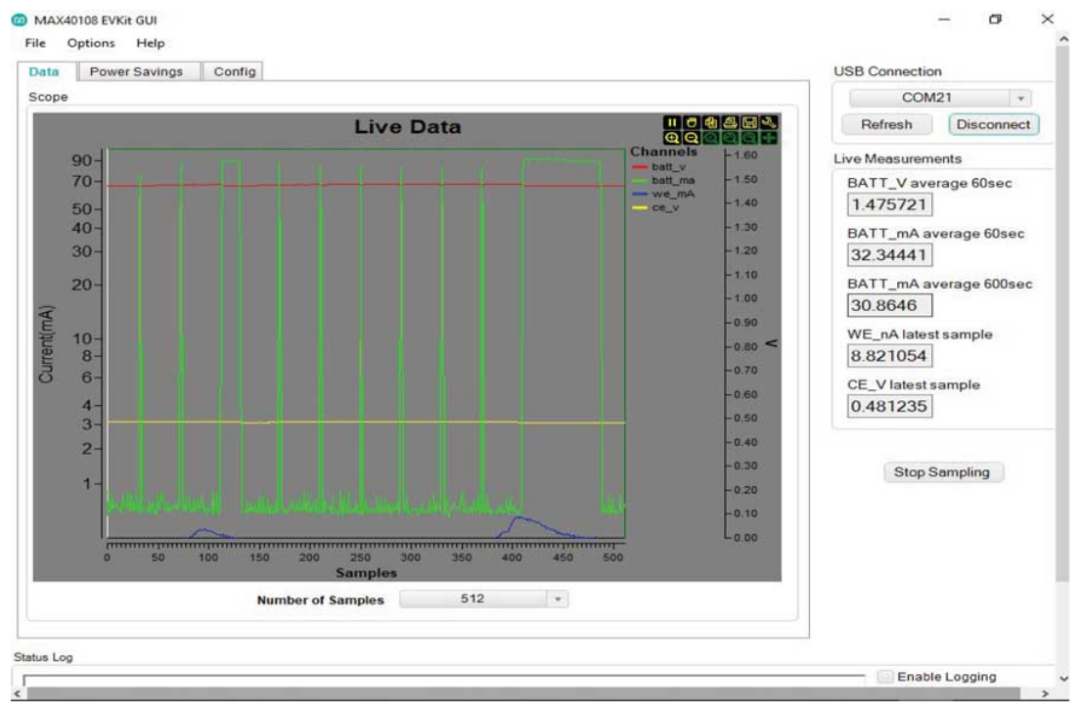Click the yellow zoom-out magnifier icon
The height and width of the screenshot is (714, 1080).
coord(691,138)
